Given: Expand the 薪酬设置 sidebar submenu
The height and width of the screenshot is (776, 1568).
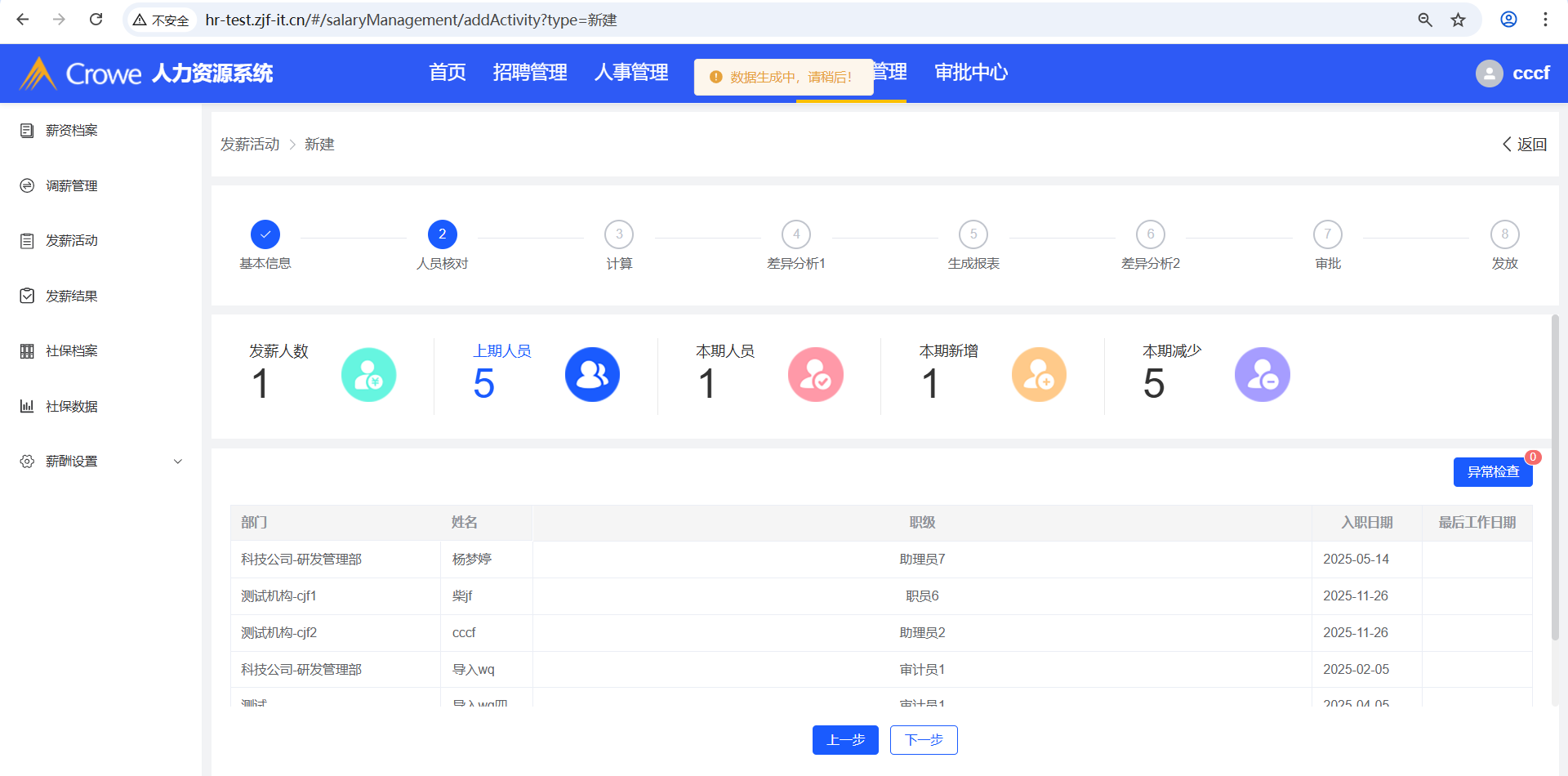Looking at the screenshot, I should 177,462.
